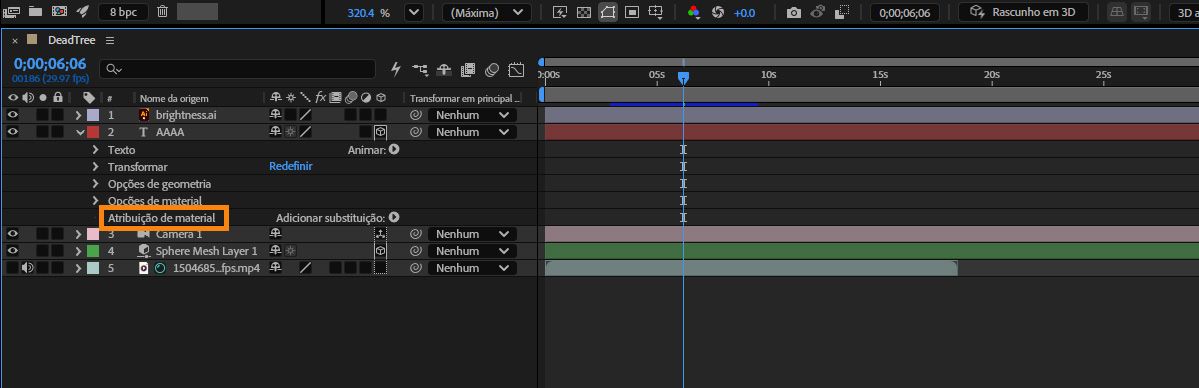The height and width of the screenshot is (388, 1199).
Task: Create a new folder in project panel
Action: click(x=35, y=11)
